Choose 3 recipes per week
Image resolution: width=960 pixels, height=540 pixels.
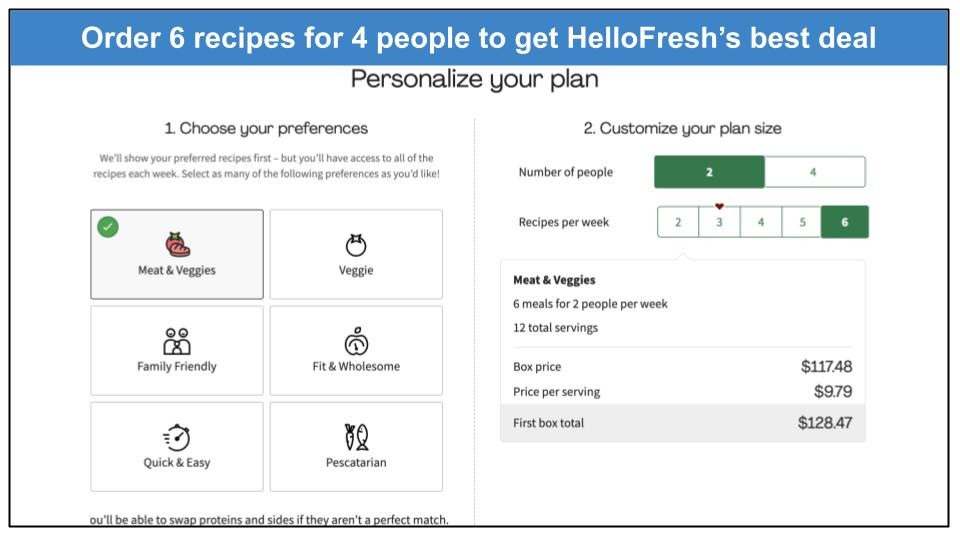(x=719, y=222)
